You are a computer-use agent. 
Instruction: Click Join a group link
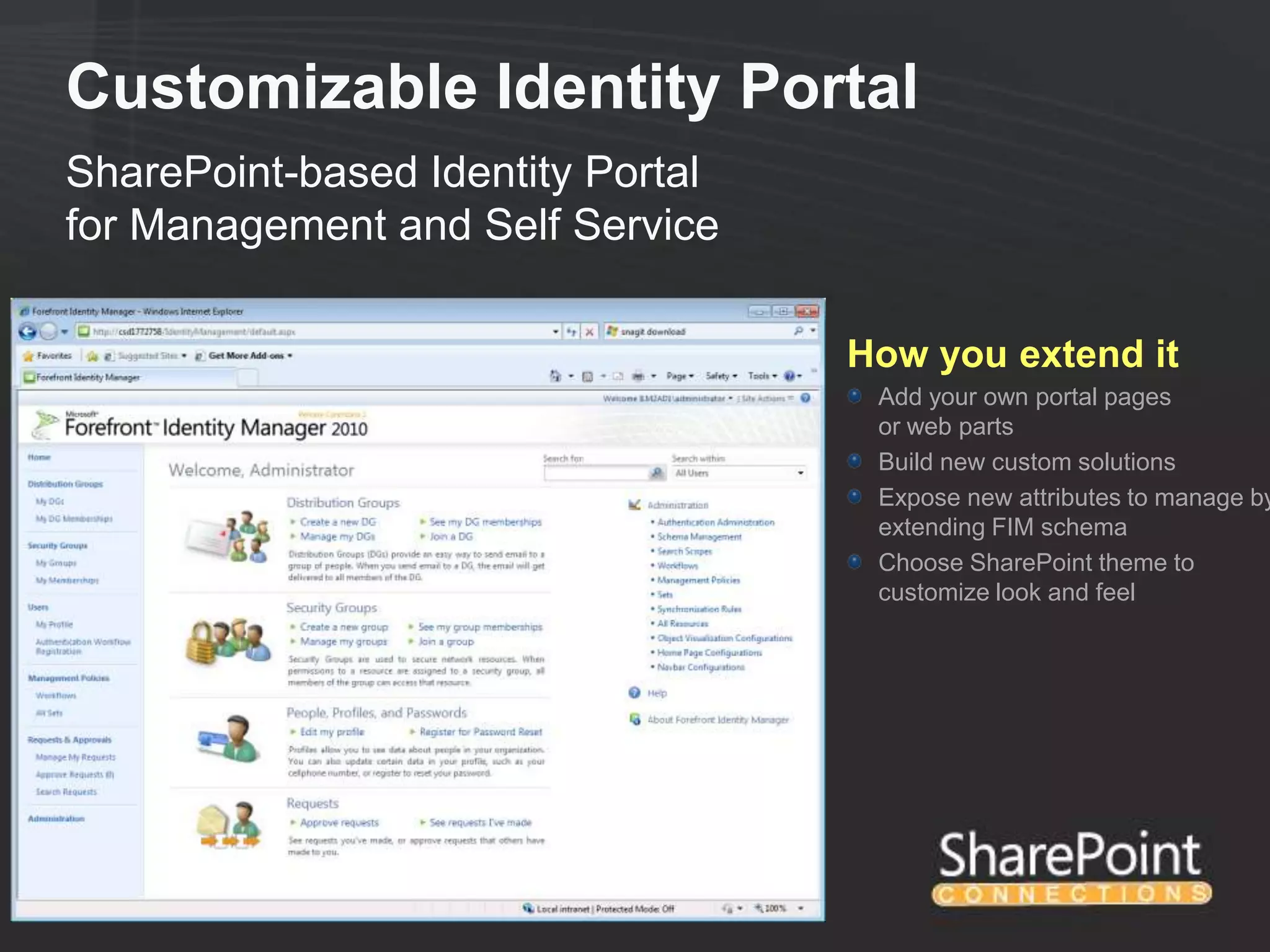446,641
